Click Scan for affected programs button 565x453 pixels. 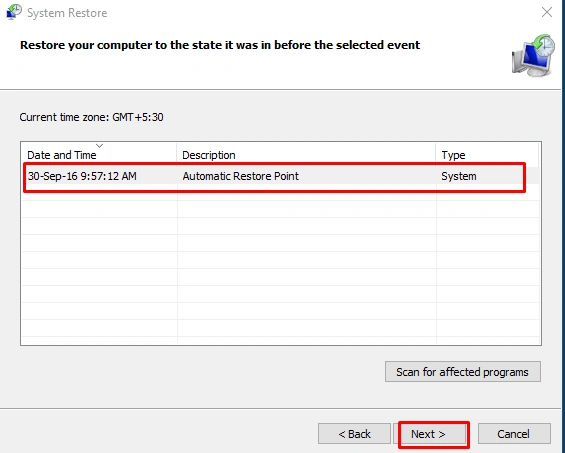click(x=463, y=372)
